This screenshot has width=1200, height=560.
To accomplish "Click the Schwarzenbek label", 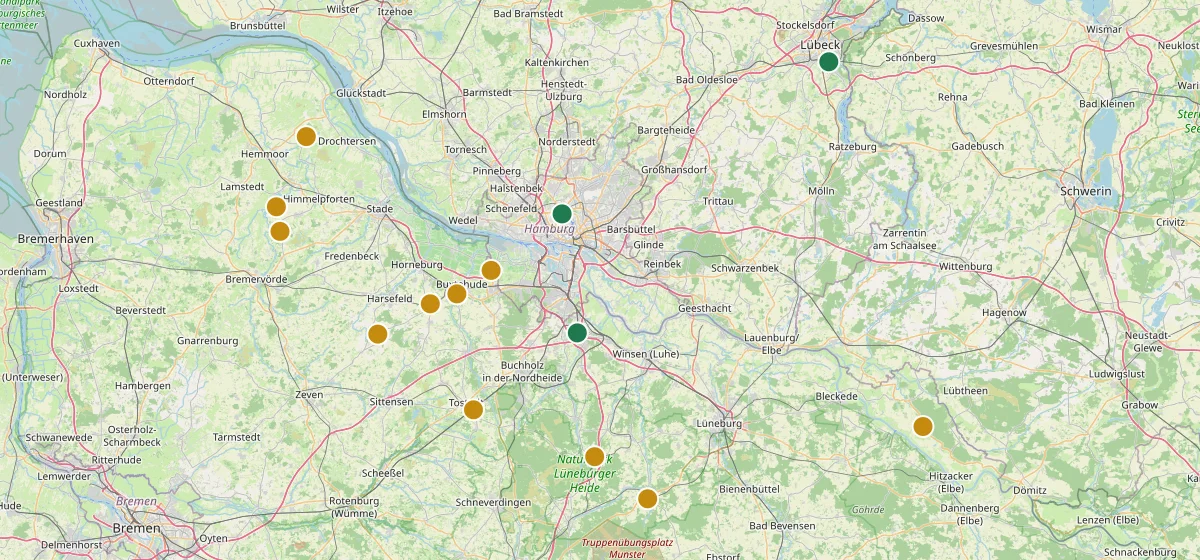I will tap(746, 269).
